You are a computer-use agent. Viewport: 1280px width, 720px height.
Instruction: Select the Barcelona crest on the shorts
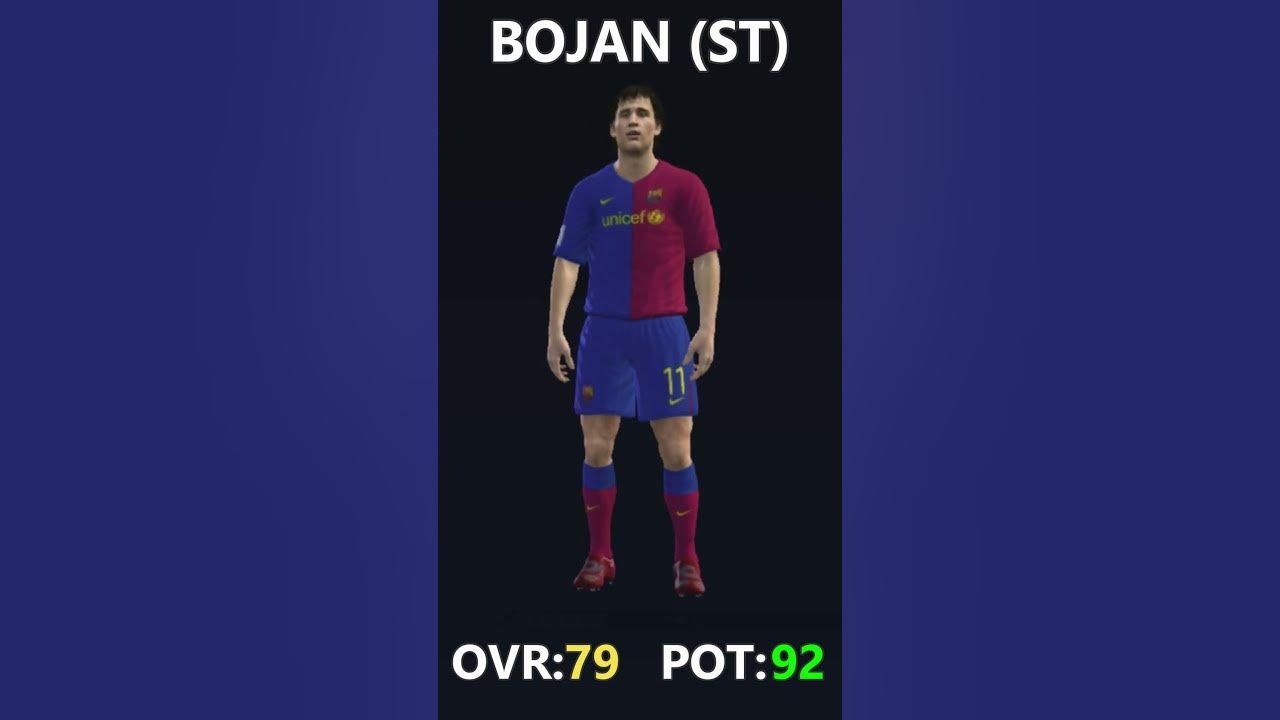[x=586, y=392]
